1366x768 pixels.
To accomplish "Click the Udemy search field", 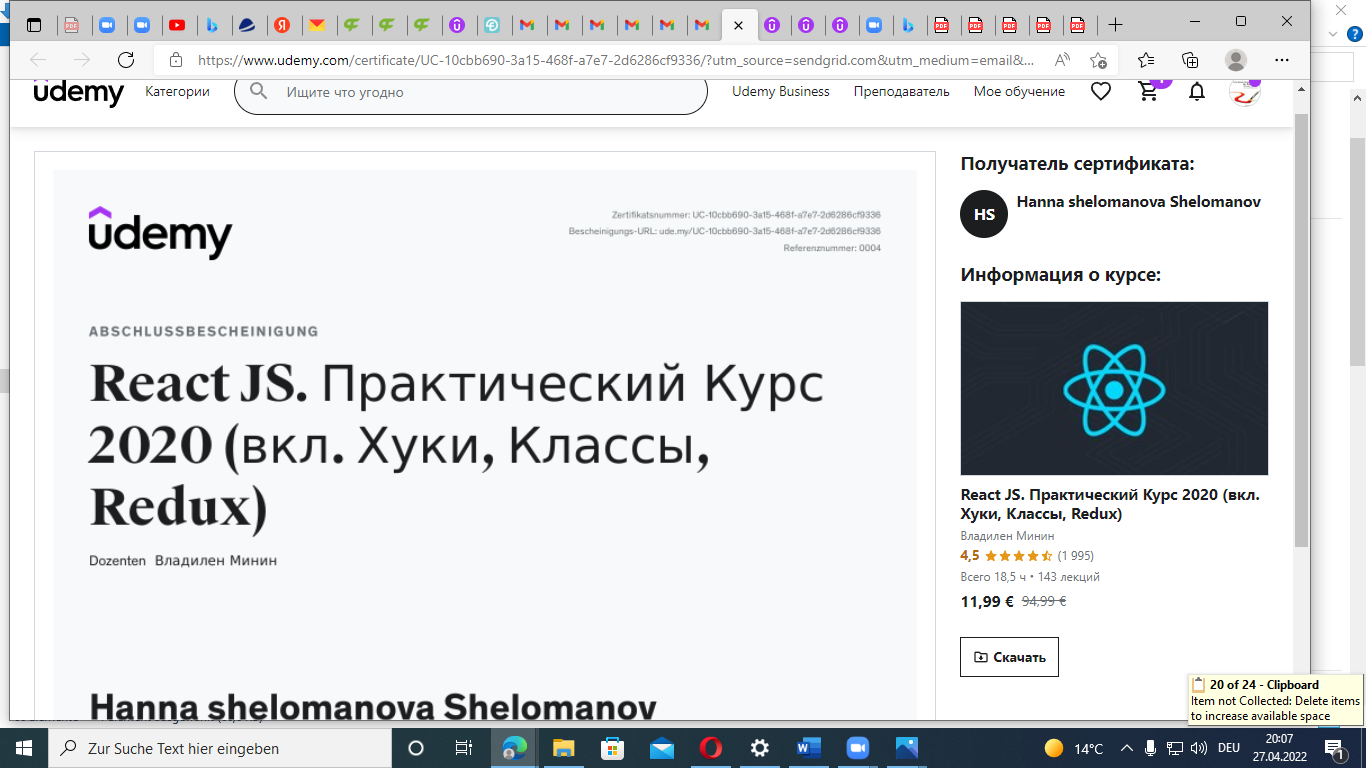I will pos(470,91).
